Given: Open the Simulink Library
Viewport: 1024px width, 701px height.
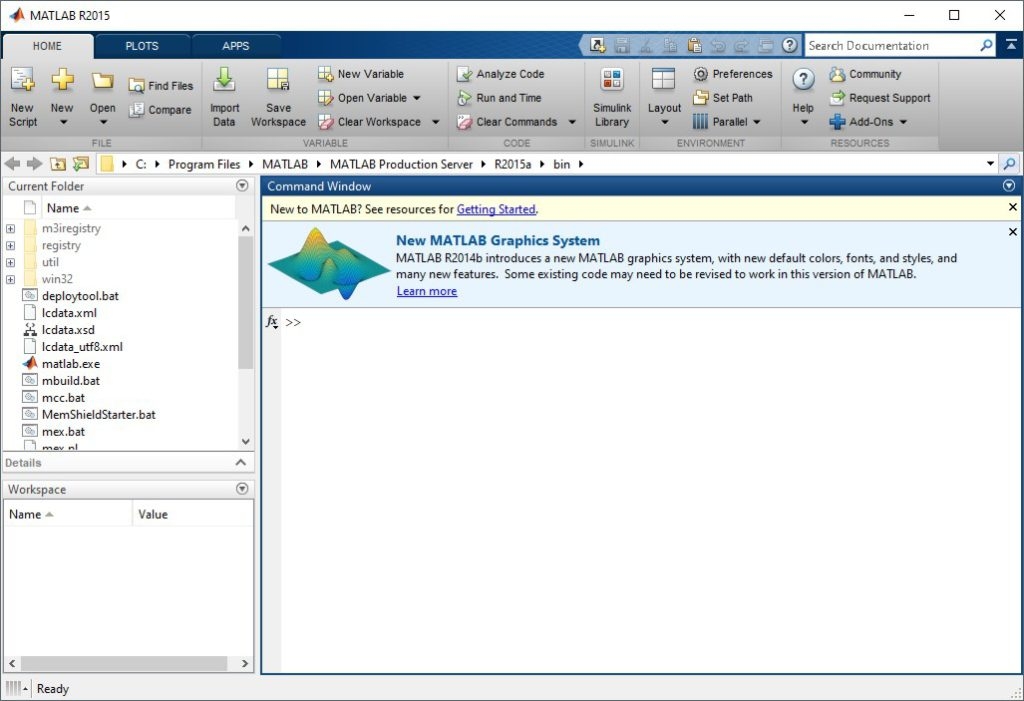Looking at the screenshot, I should click(x=611, y=81).
